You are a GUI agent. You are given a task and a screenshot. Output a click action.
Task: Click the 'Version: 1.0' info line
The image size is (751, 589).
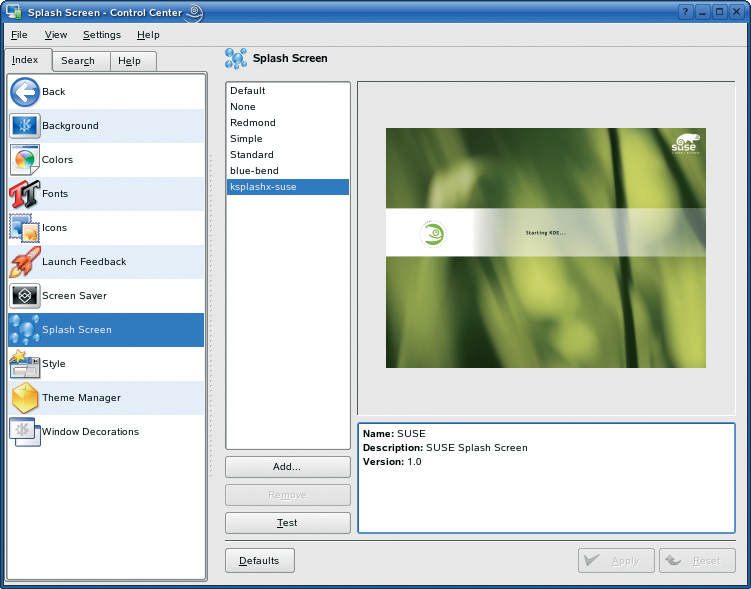[x=392, y=462]
